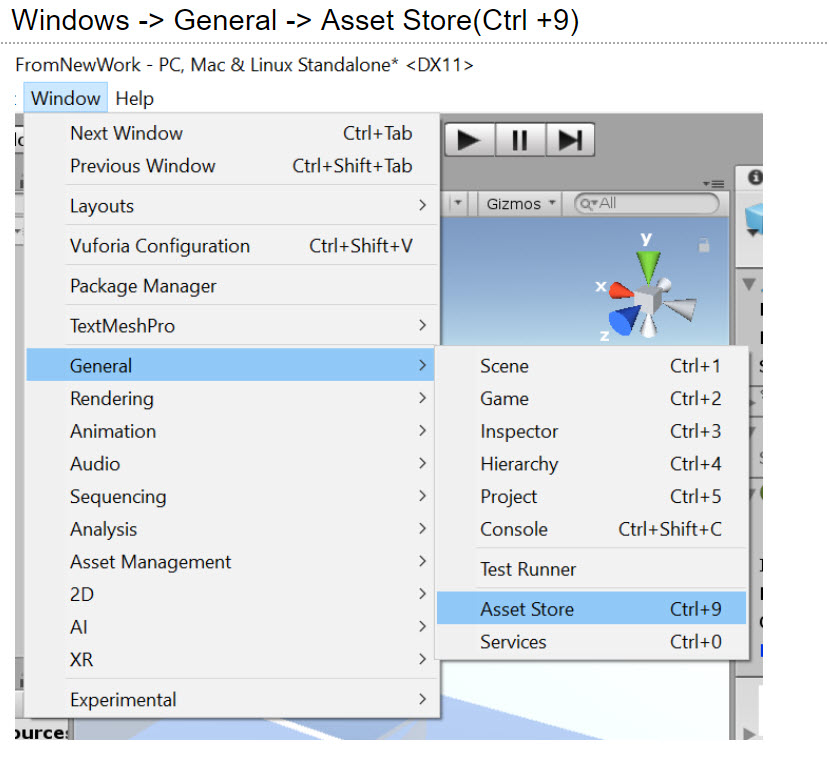Click the Help menu

pyautogui.click(x=134, y=98)
